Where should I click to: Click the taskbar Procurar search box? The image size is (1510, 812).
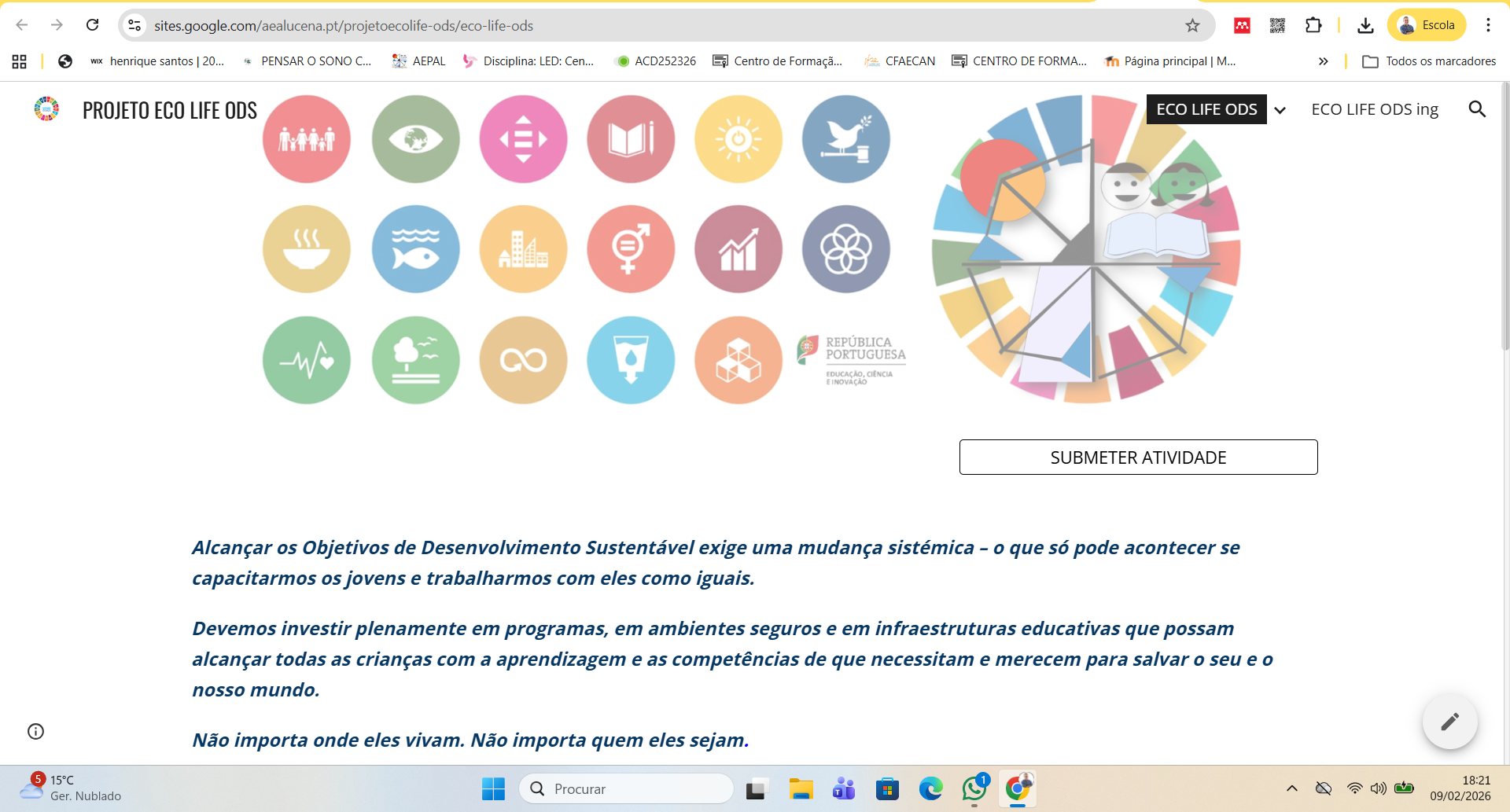(626, 788)
